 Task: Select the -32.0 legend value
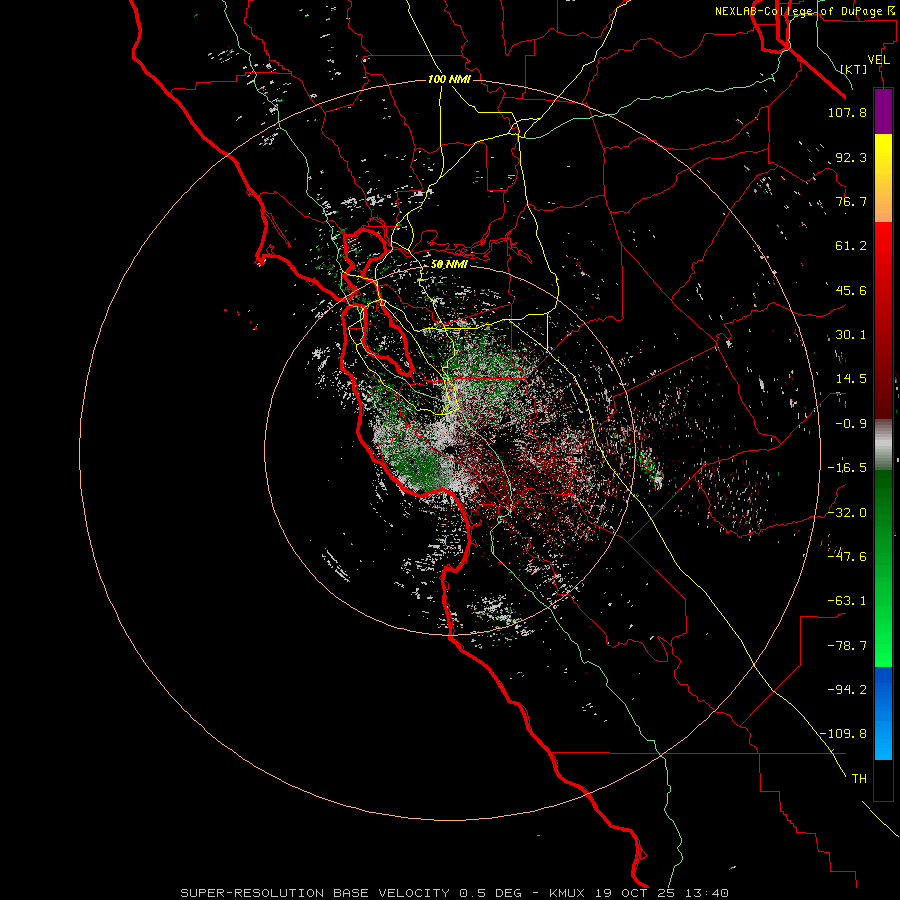(847, 512)
